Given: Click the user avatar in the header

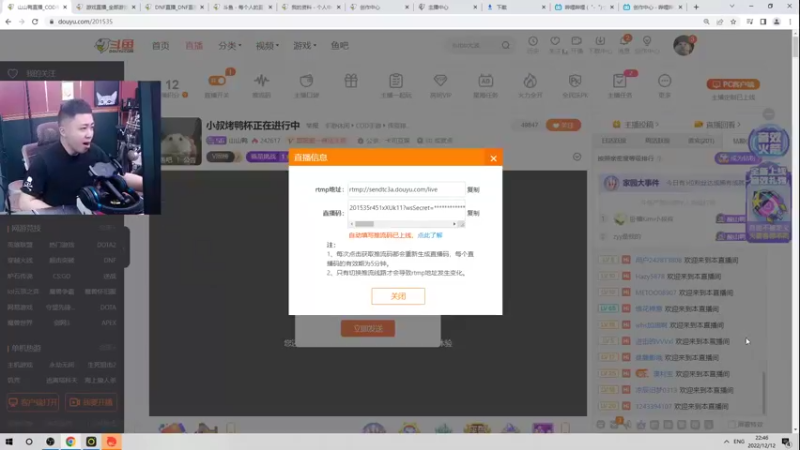Looking at the screenshot, I should click(x=683, y=45).
